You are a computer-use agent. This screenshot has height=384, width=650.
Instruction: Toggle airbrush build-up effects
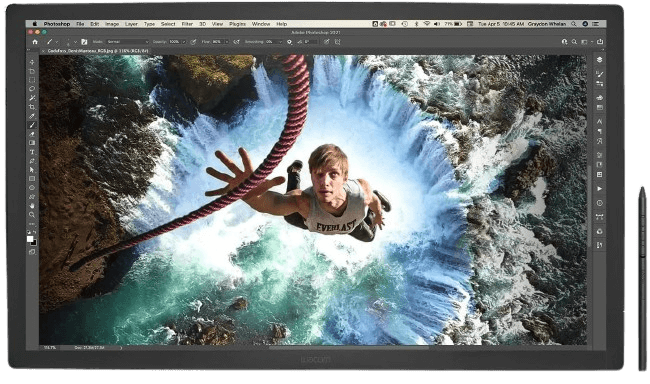[x=236, y=41]
